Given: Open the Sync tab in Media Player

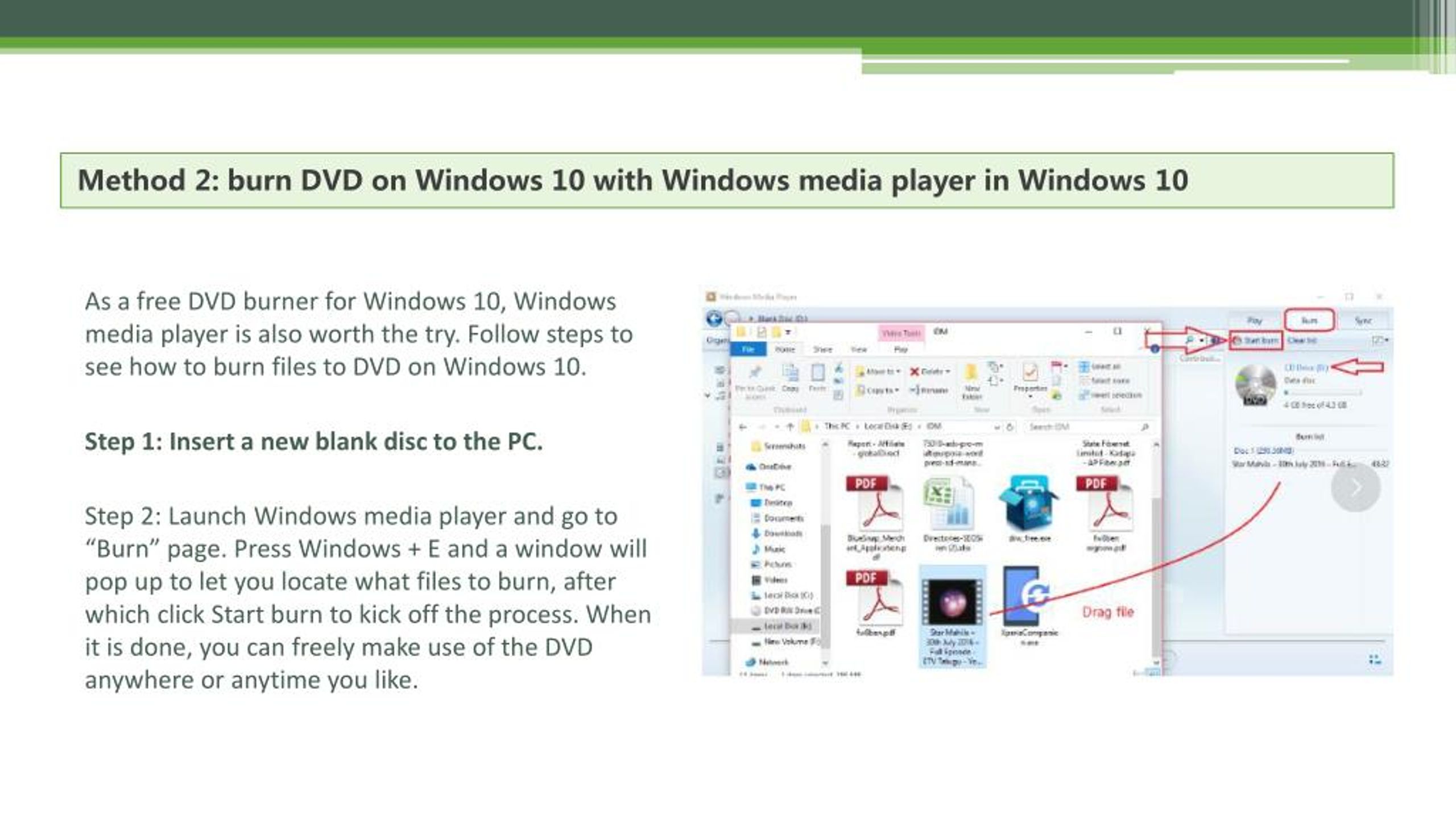Looking at the screenshot, I should (x=1363, y=321).
